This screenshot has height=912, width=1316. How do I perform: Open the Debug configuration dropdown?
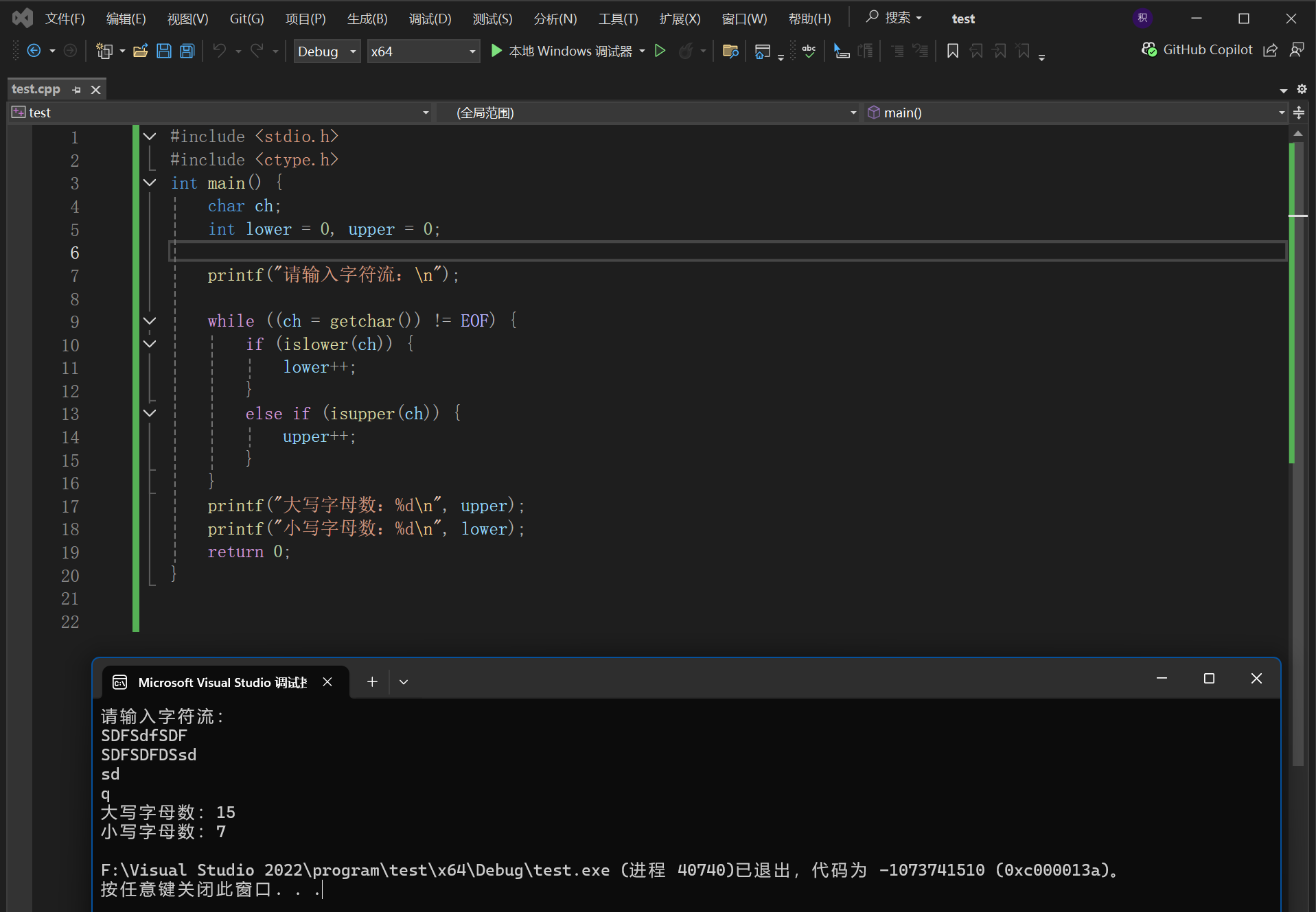click(x=327, y=51)
